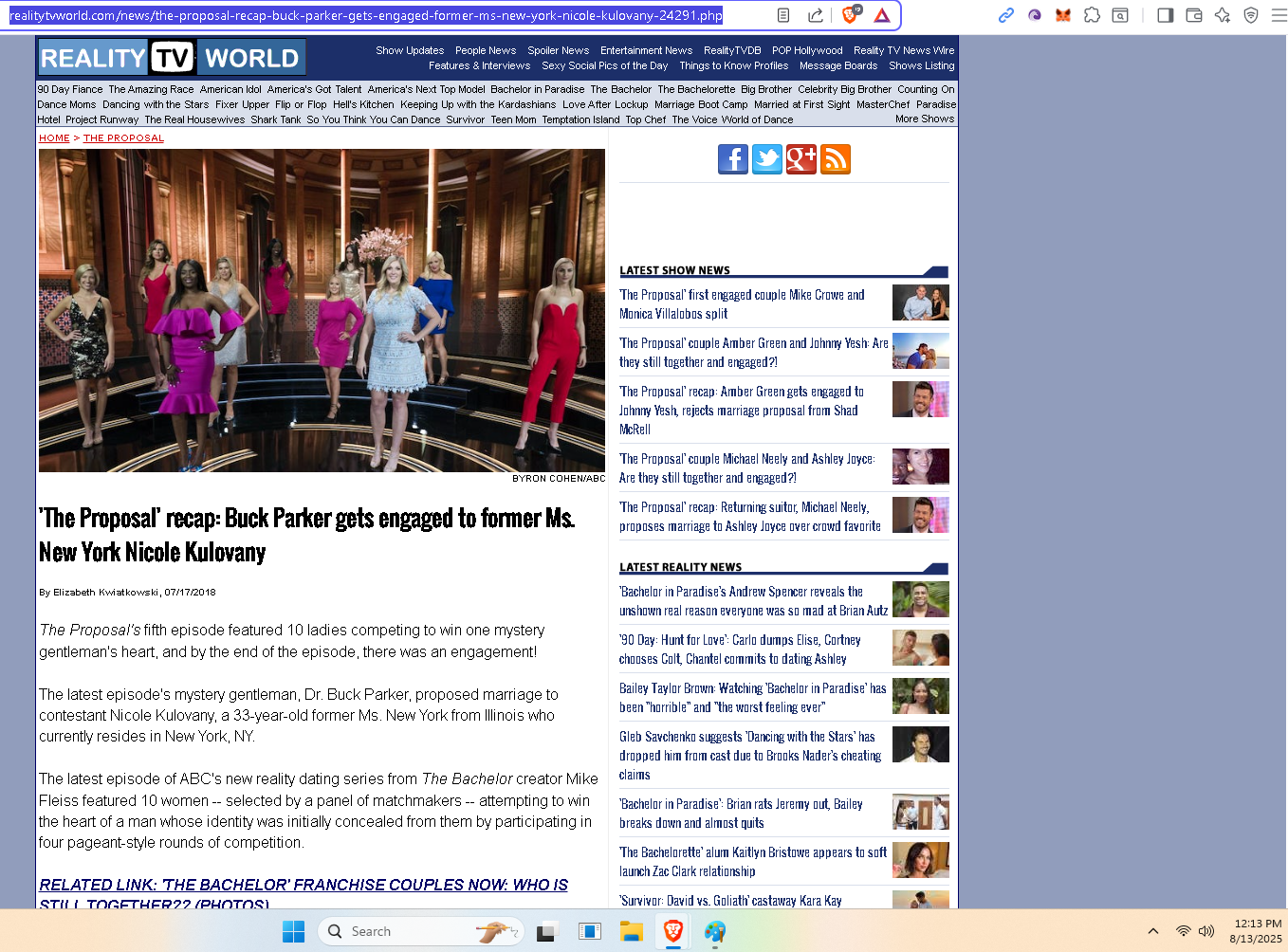The width and height of the screenshot is (1288, 952).
Task: Open Survivor show link
Action: (x=466, y=119)
